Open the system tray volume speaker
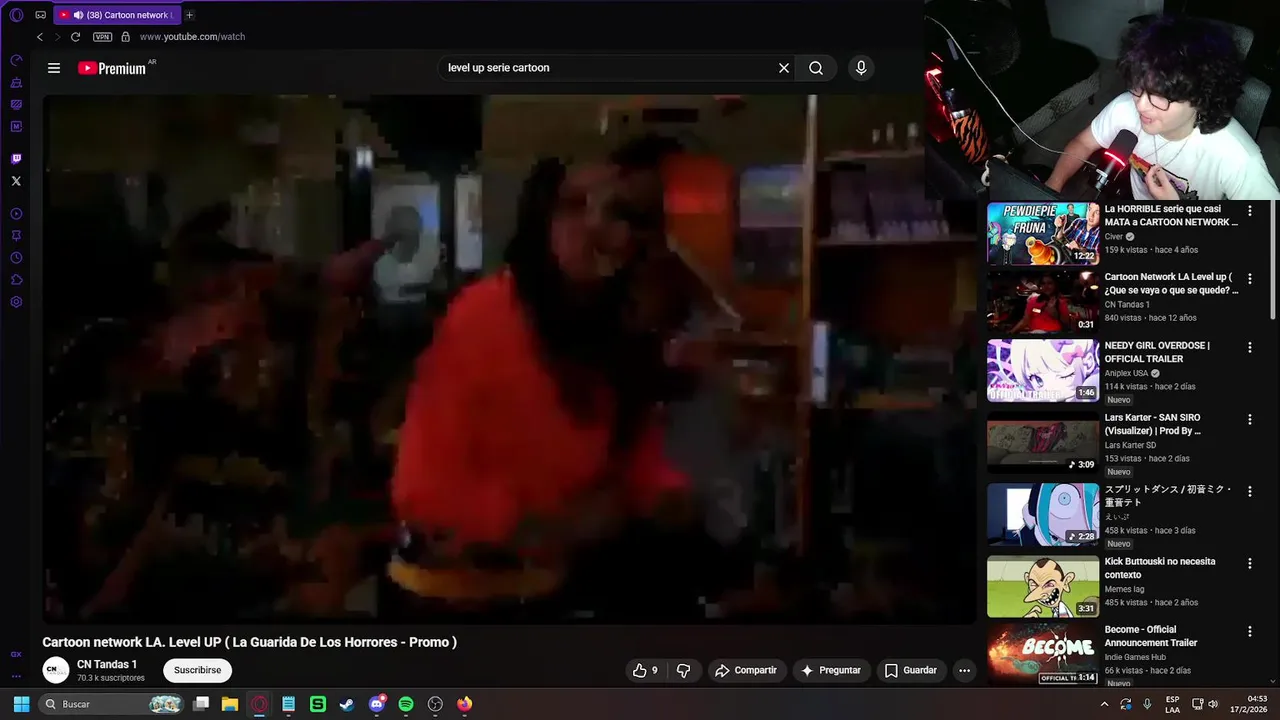The image size is (1280, 720). coord(1214,704)
